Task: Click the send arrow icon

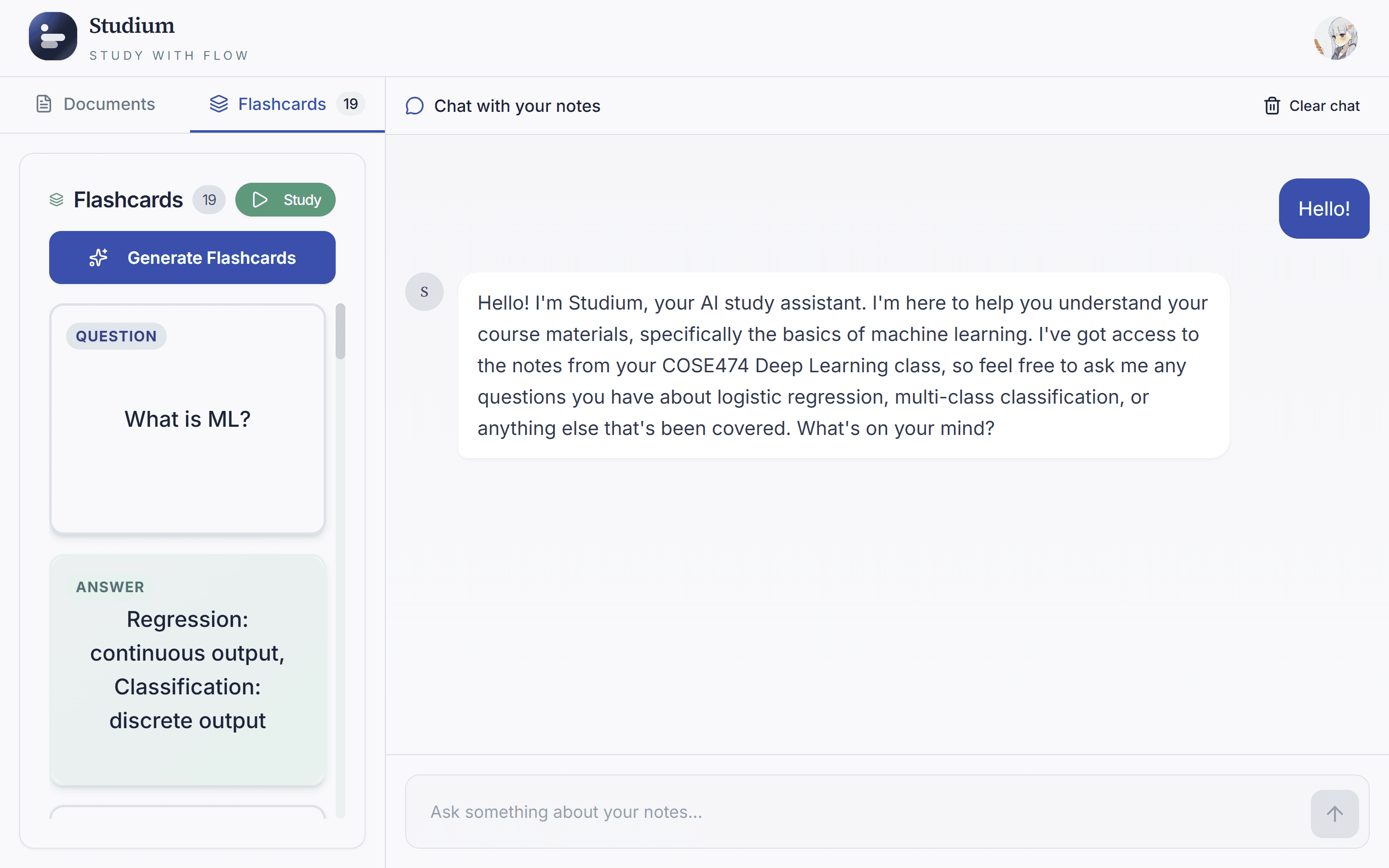Action: point(1334,814)
